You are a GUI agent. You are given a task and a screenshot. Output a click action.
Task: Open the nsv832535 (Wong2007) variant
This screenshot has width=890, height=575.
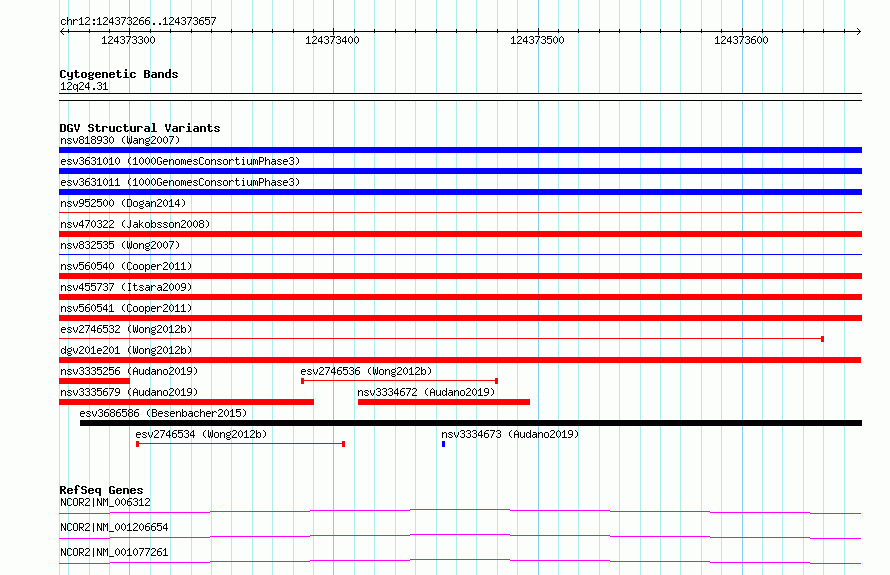[x=120, y=245]
